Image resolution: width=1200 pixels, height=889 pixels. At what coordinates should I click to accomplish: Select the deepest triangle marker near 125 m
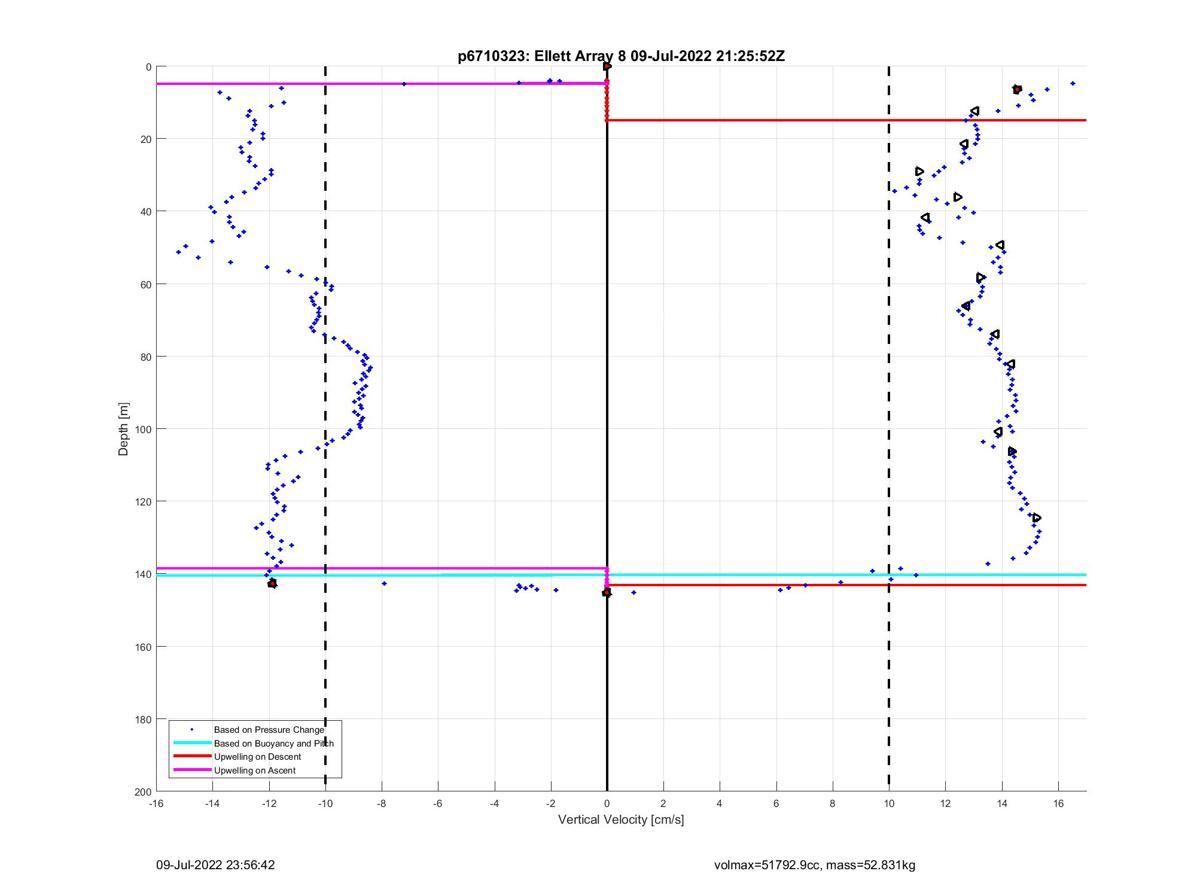(1037, 518)
